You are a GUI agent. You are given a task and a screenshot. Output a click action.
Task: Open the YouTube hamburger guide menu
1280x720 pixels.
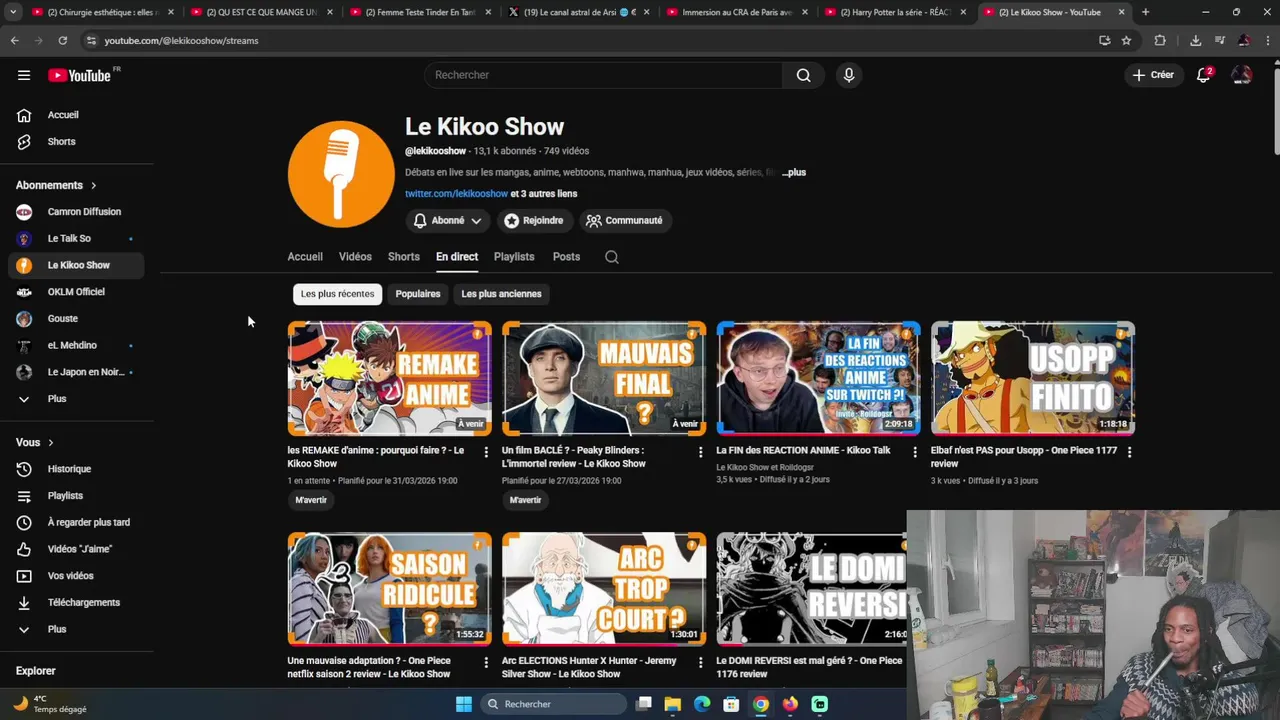pyautogui.click(x=24, y=75)
